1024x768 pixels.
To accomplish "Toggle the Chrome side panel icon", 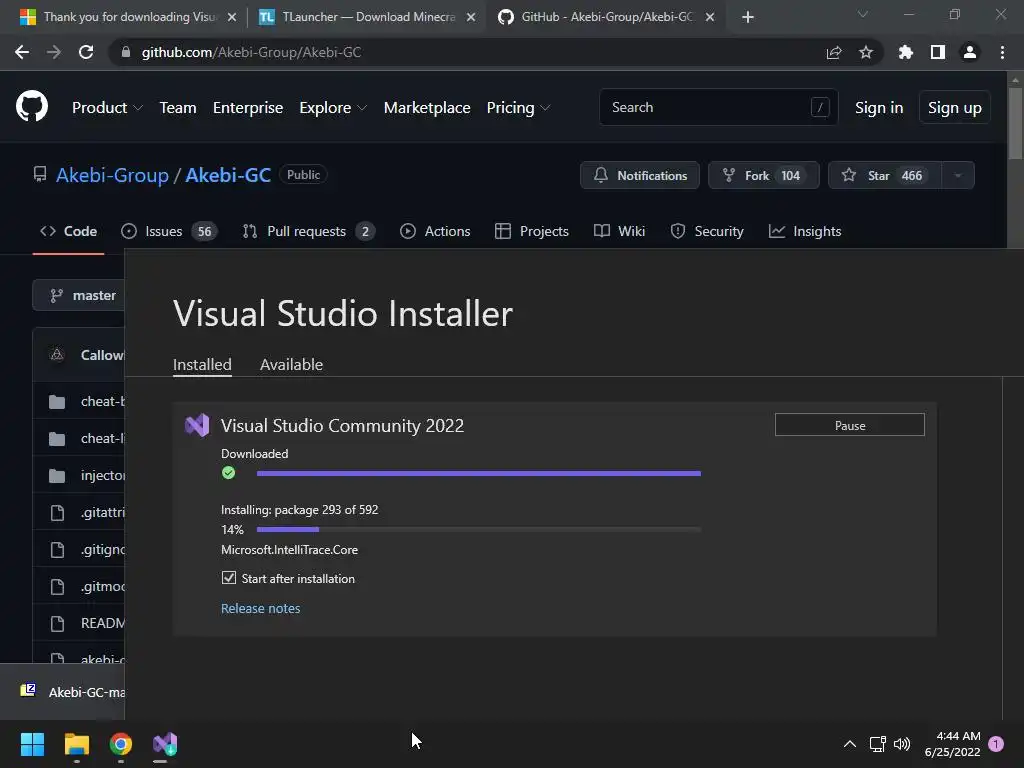I will click(938, 52).
